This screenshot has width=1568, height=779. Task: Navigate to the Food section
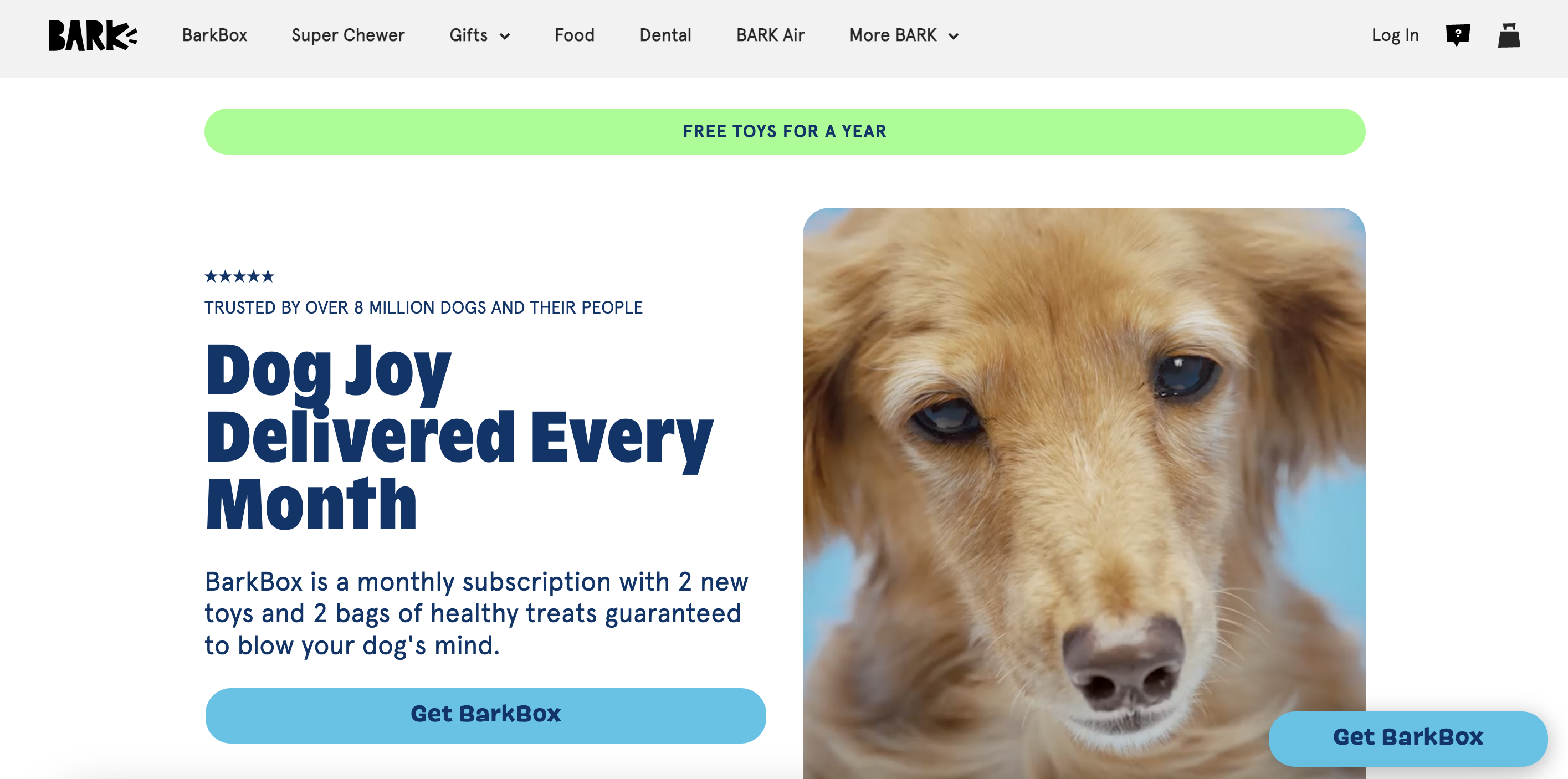pos(574,35)
